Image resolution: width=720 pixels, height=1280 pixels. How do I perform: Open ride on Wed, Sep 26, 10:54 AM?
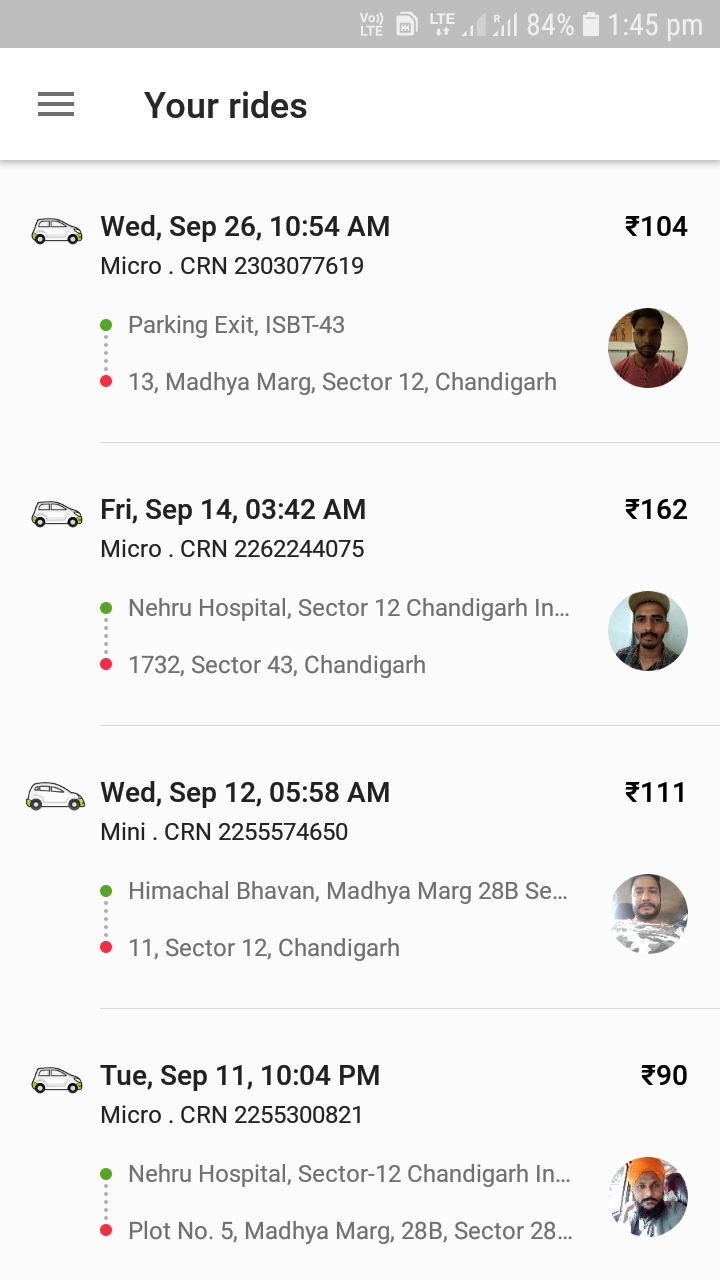pyautogui.click(x=245, y=227)
